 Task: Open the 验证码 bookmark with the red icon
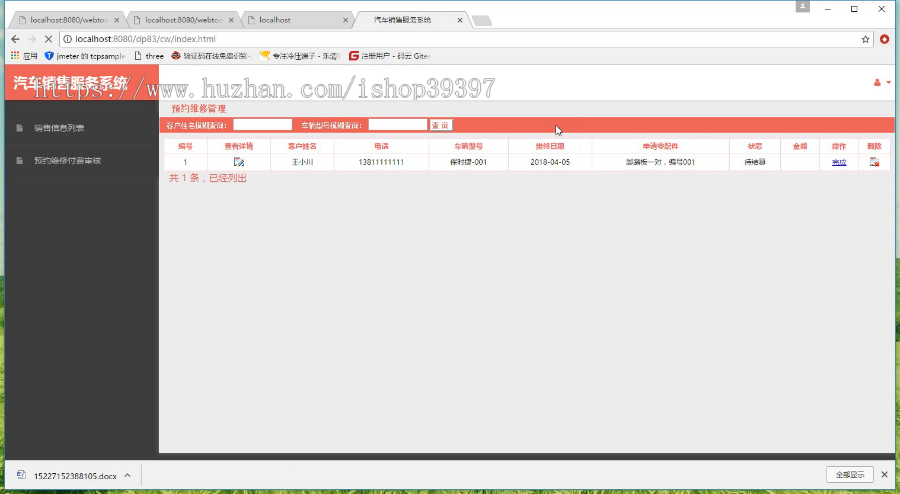click(x=211, y=56)
